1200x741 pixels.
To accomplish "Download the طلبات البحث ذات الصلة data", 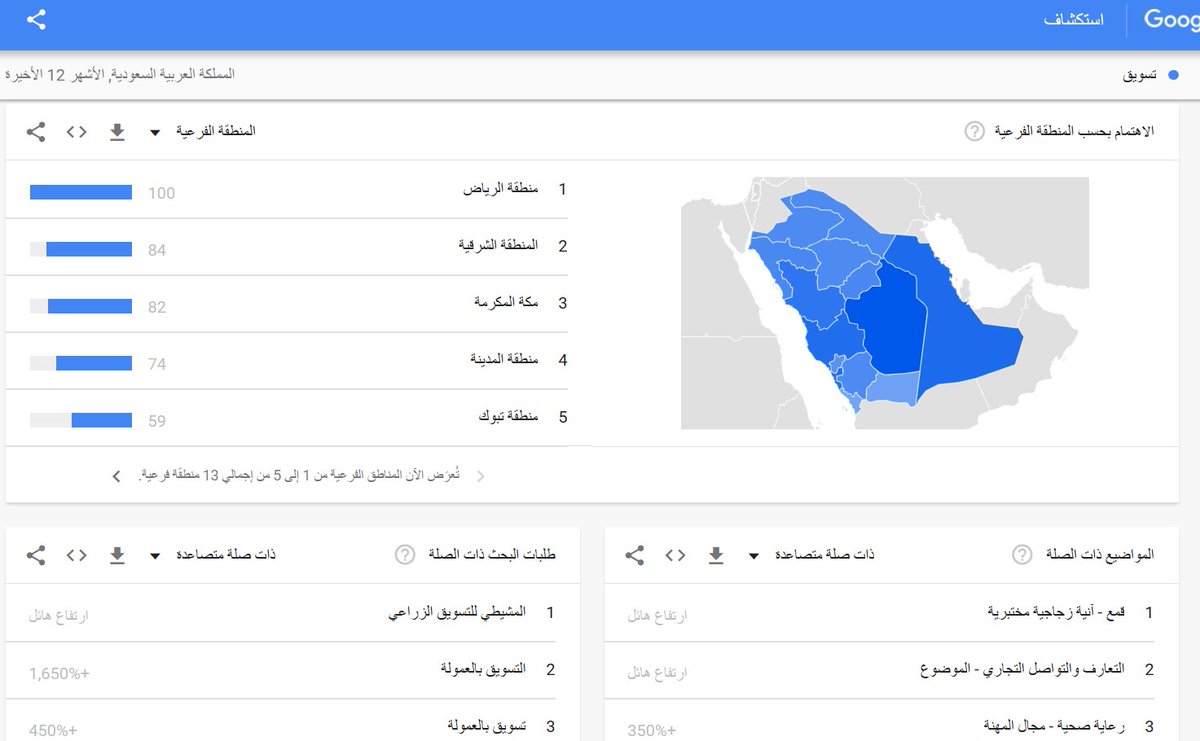I will pos(117,555).
